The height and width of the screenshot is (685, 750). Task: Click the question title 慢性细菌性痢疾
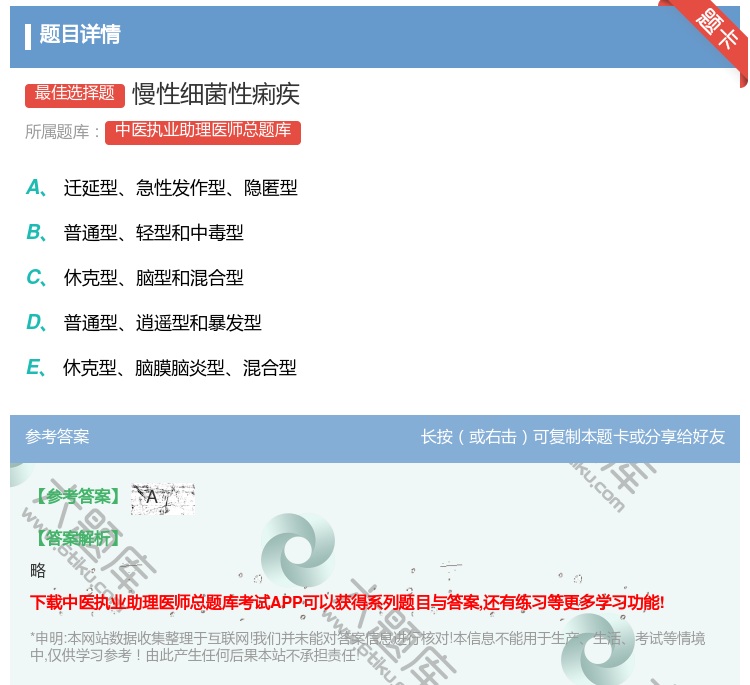[216, 94]
